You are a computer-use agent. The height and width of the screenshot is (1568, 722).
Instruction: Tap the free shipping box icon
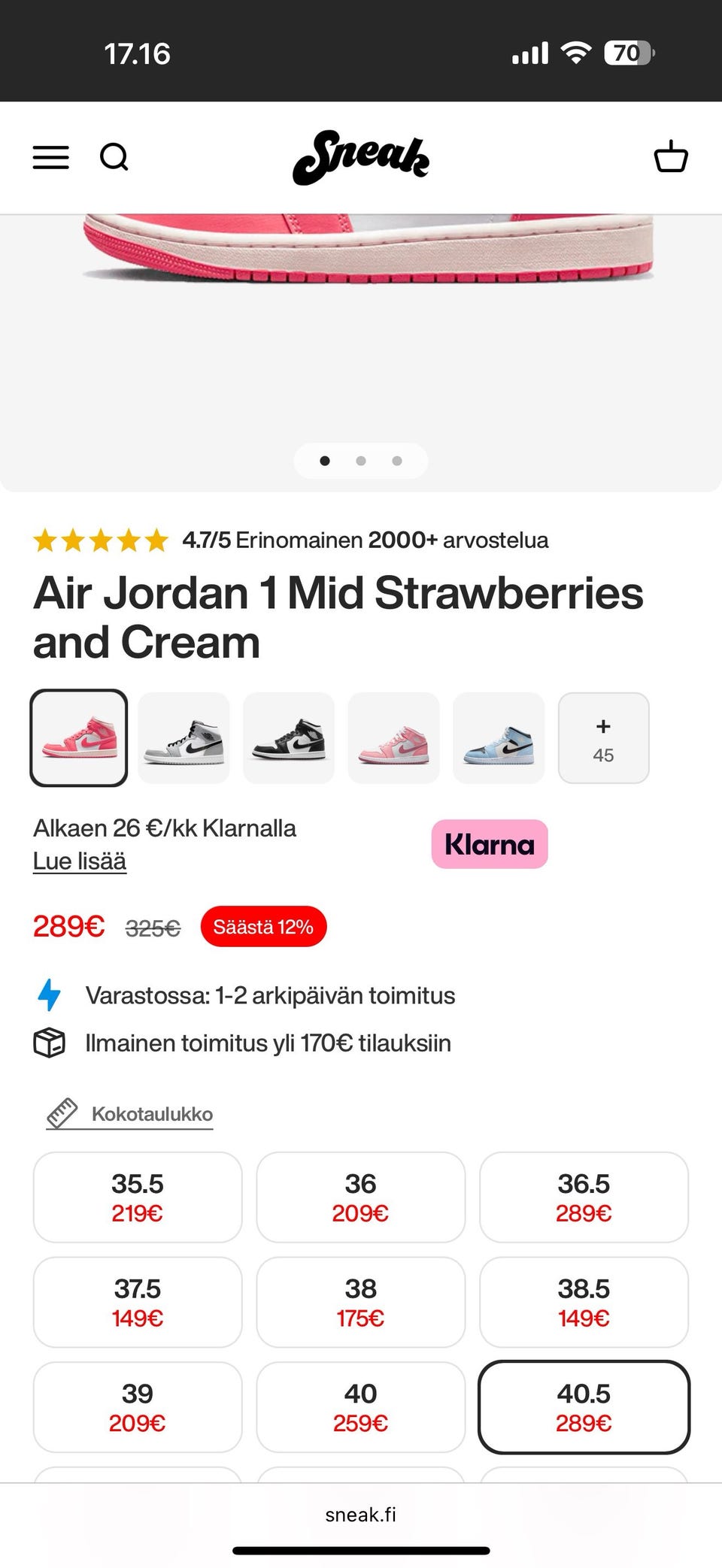coord(50,1043)
